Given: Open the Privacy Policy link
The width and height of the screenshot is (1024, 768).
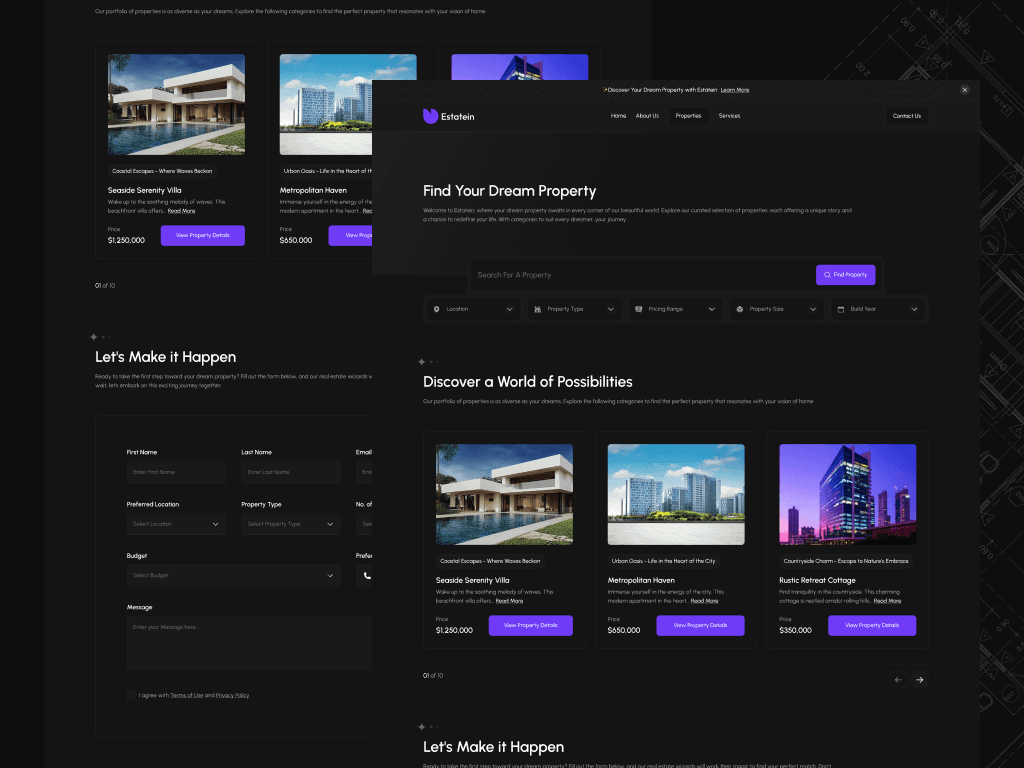Looking at the screenshot, I should 232,696.
